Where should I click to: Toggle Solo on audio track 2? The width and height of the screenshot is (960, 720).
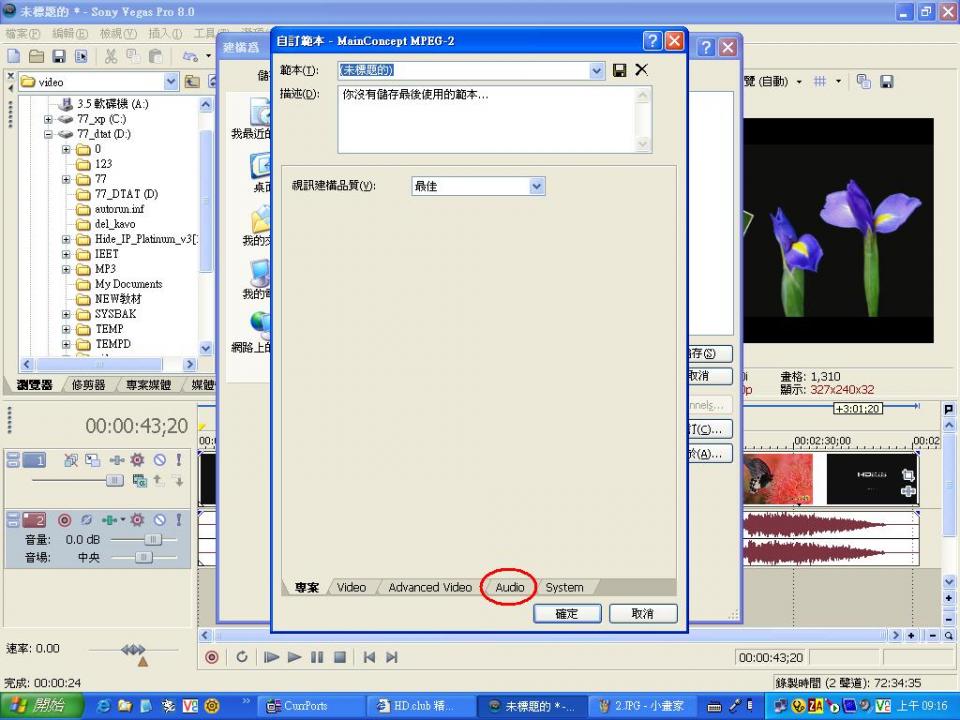click(x=179, y=520)
